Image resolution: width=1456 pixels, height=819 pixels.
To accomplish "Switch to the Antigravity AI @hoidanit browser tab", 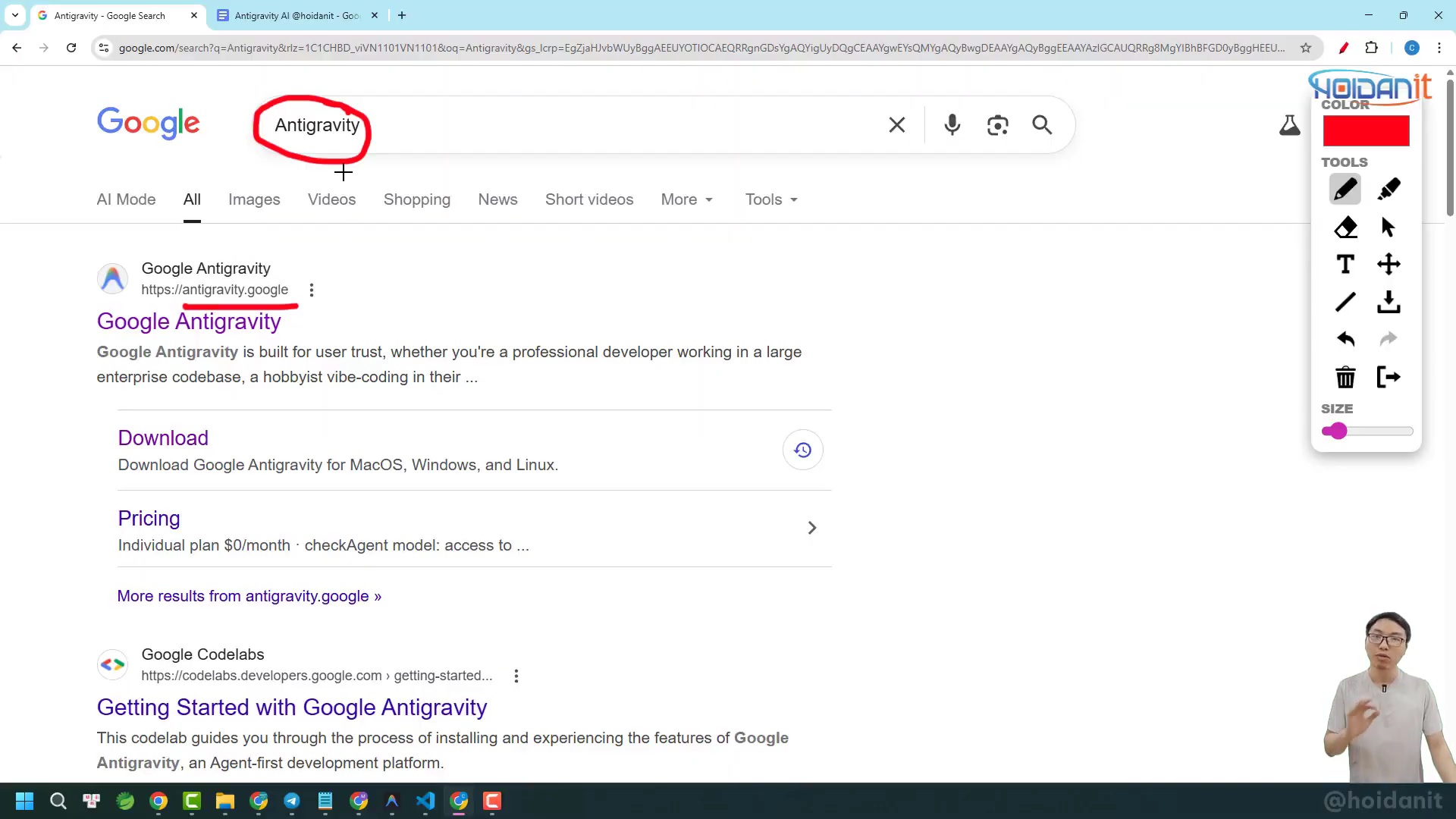I will pos(297,15).
